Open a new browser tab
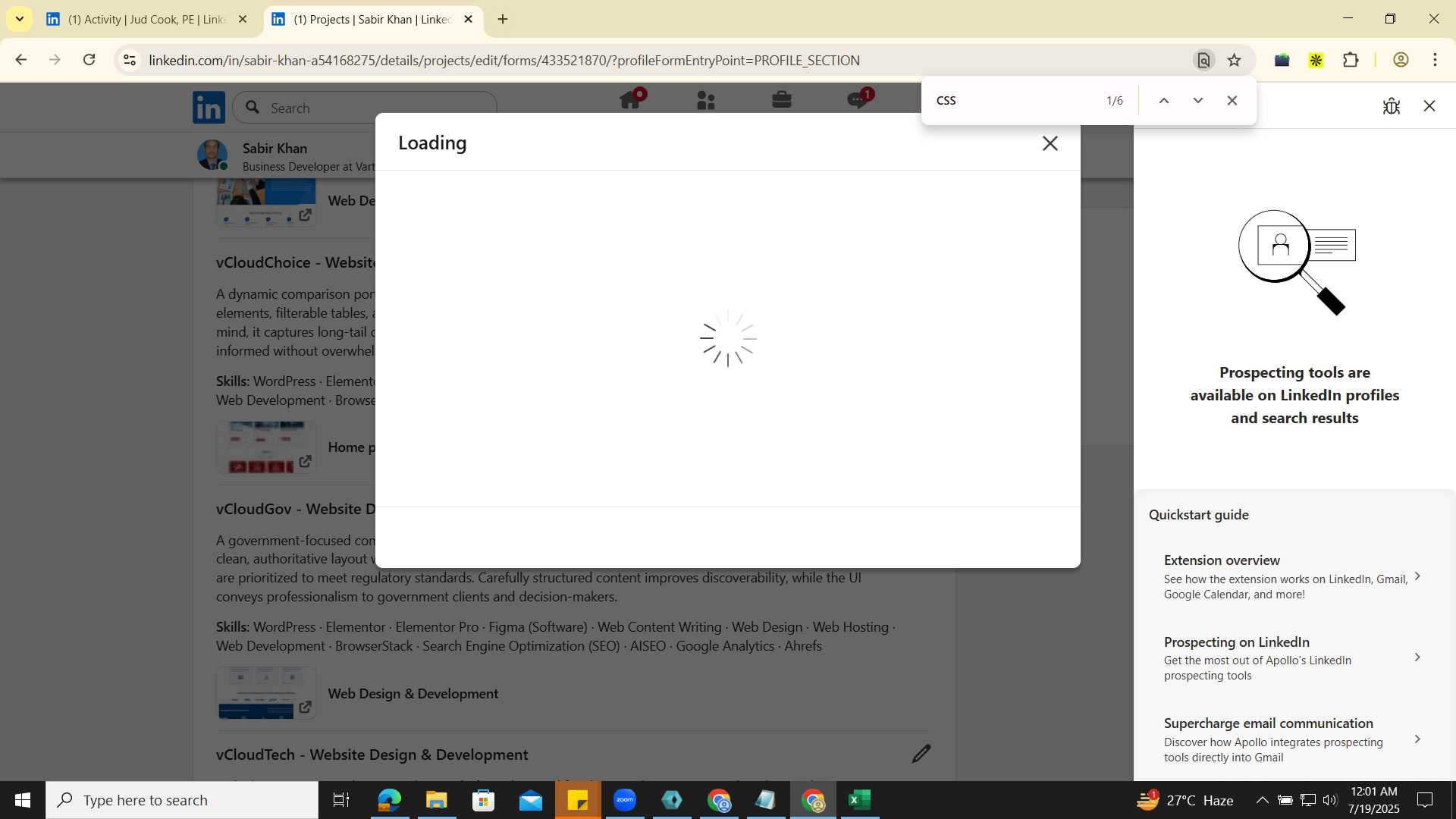This screenshot has height=819, width=1456. pyautogui.click(x=503, y=19)
